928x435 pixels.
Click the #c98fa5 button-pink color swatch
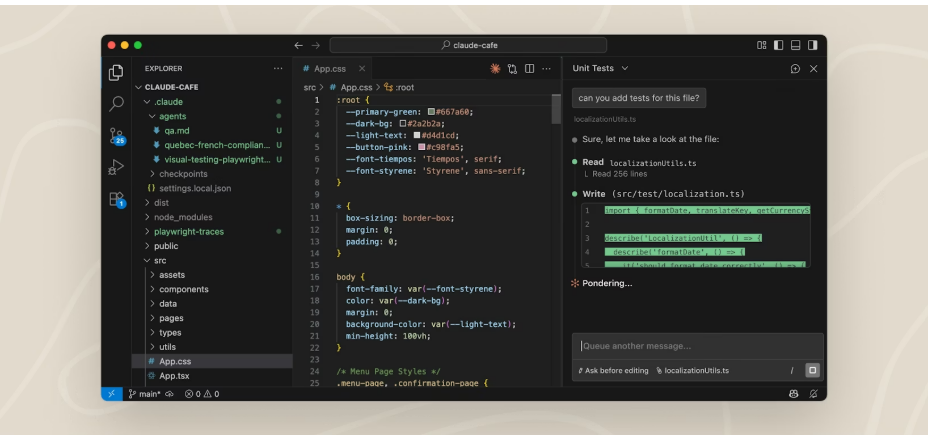tap(422, 147)
